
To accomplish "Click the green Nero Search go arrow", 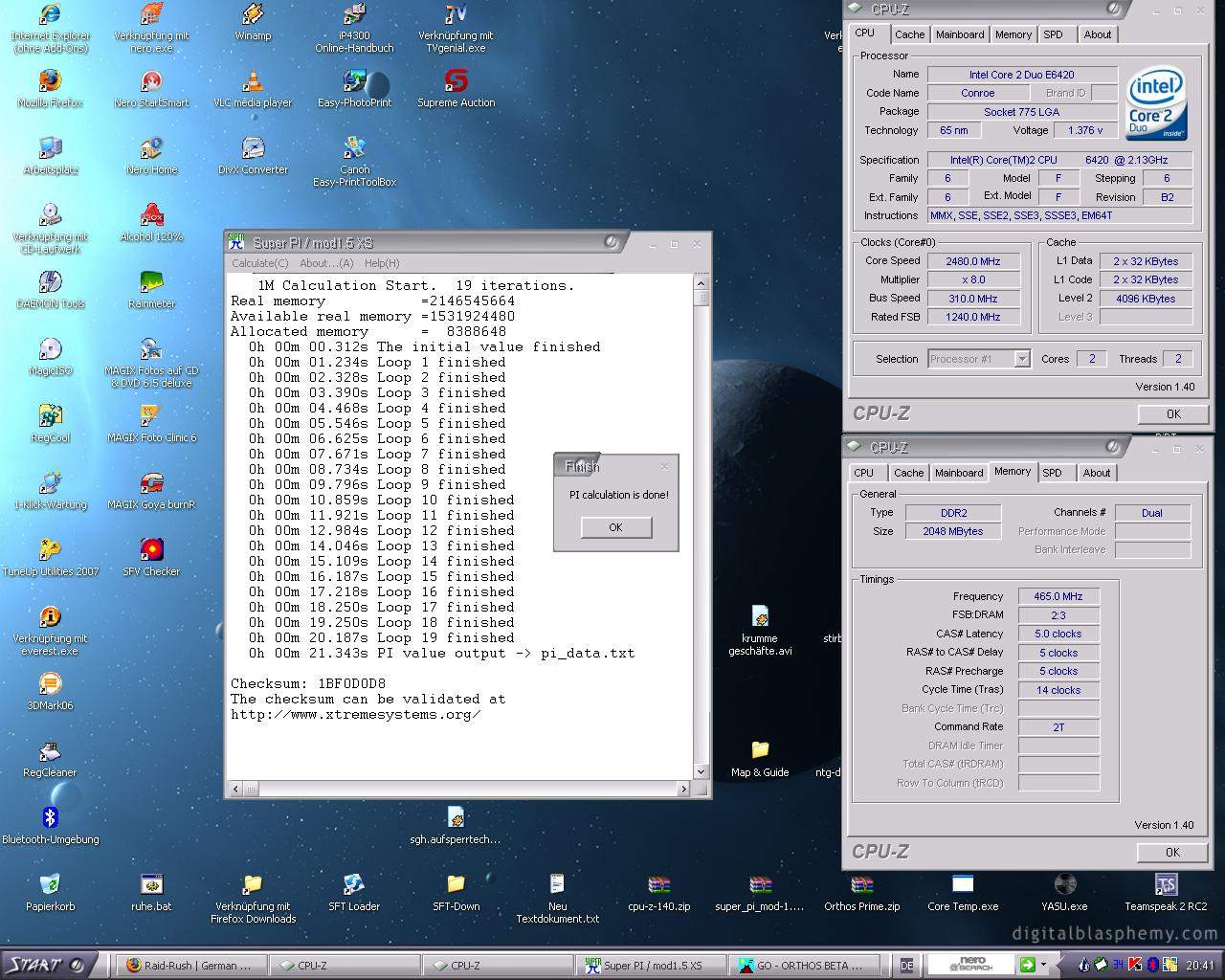I will click(1027, 965).
